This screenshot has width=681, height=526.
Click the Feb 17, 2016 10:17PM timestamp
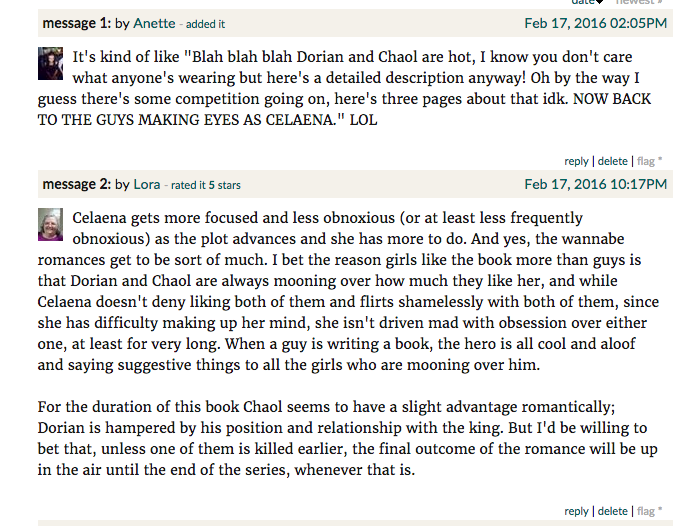point(595,184)
